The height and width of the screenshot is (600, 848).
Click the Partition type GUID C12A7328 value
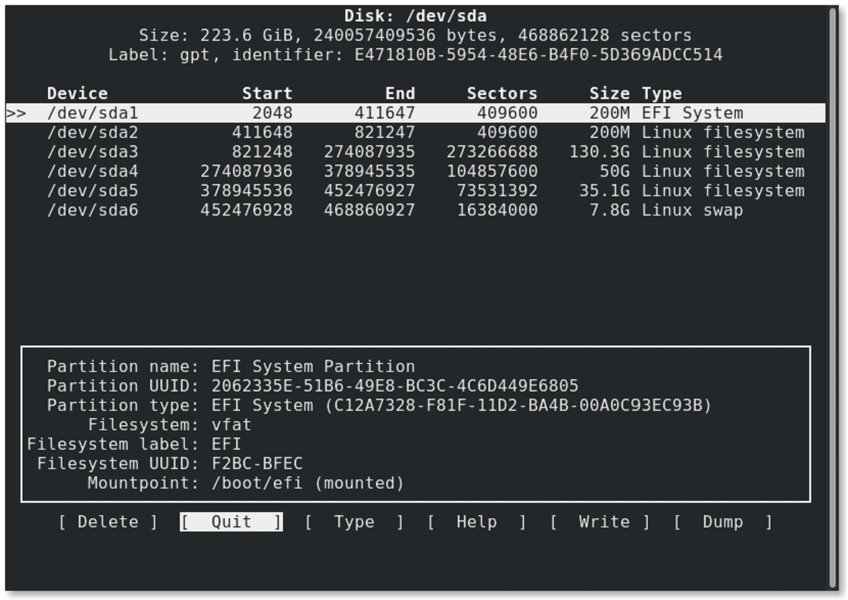[x=518, y=405]
